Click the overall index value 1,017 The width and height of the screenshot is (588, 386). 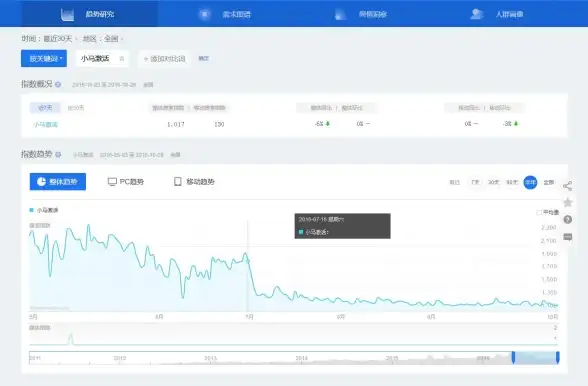pos(176,124)
